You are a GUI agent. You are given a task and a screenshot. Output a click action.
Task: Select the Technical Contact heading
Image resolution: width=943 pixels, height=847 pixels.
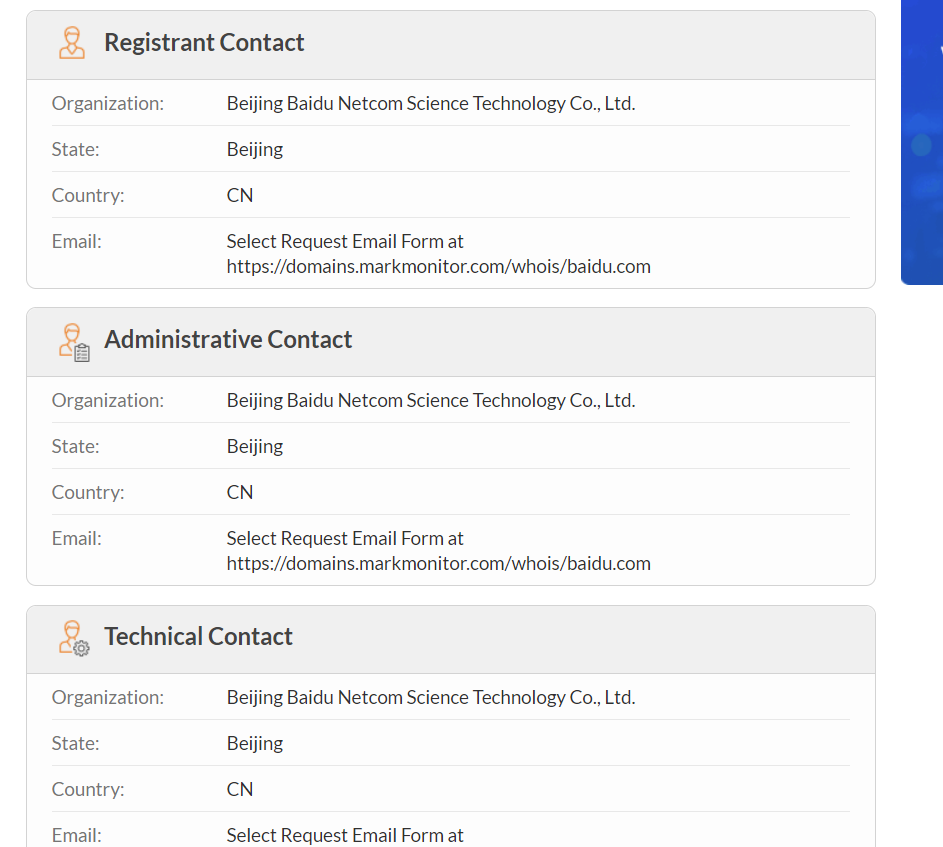coord(198,636)
